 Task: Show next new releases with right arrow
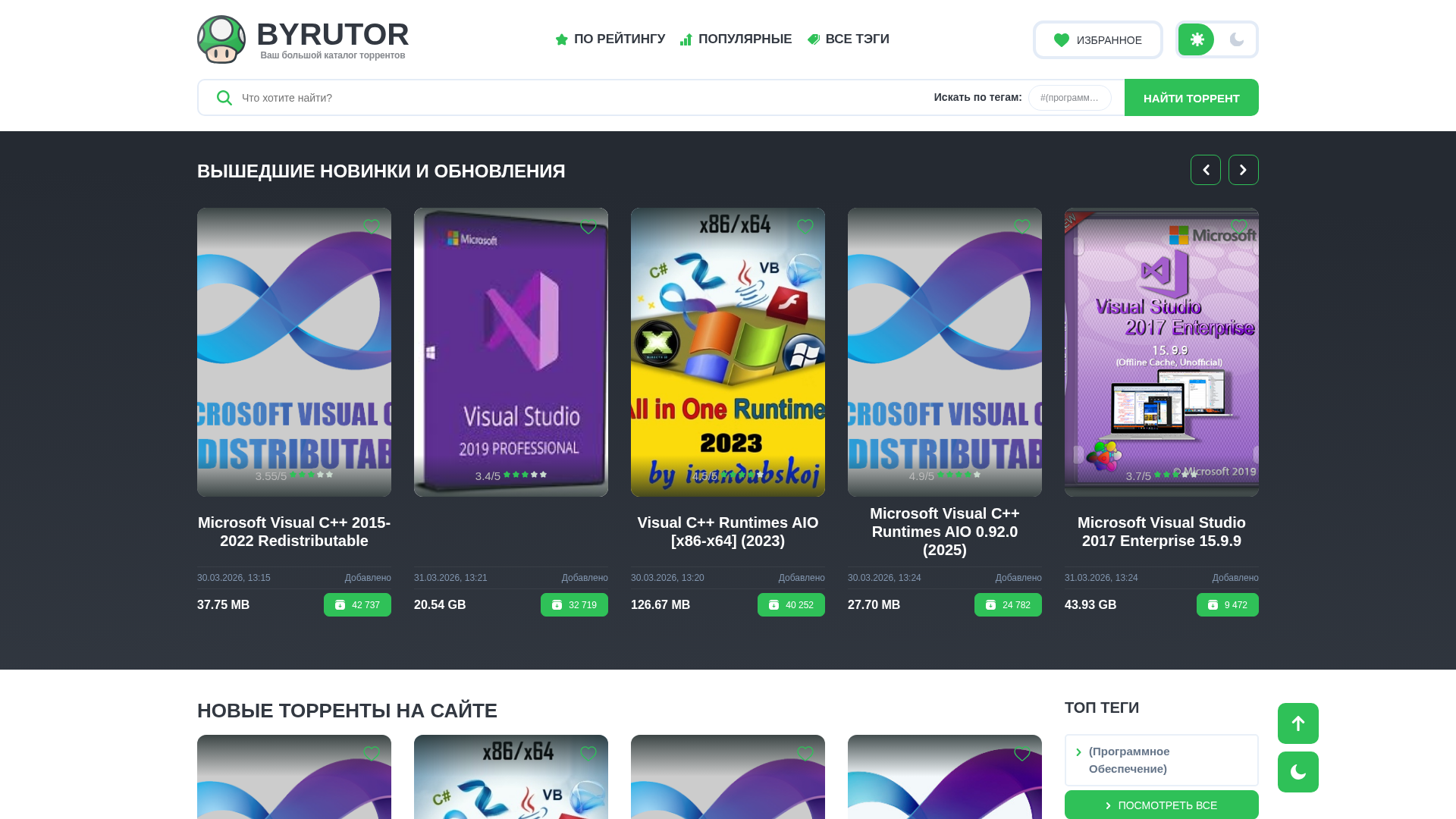(x=1244, y=170)
